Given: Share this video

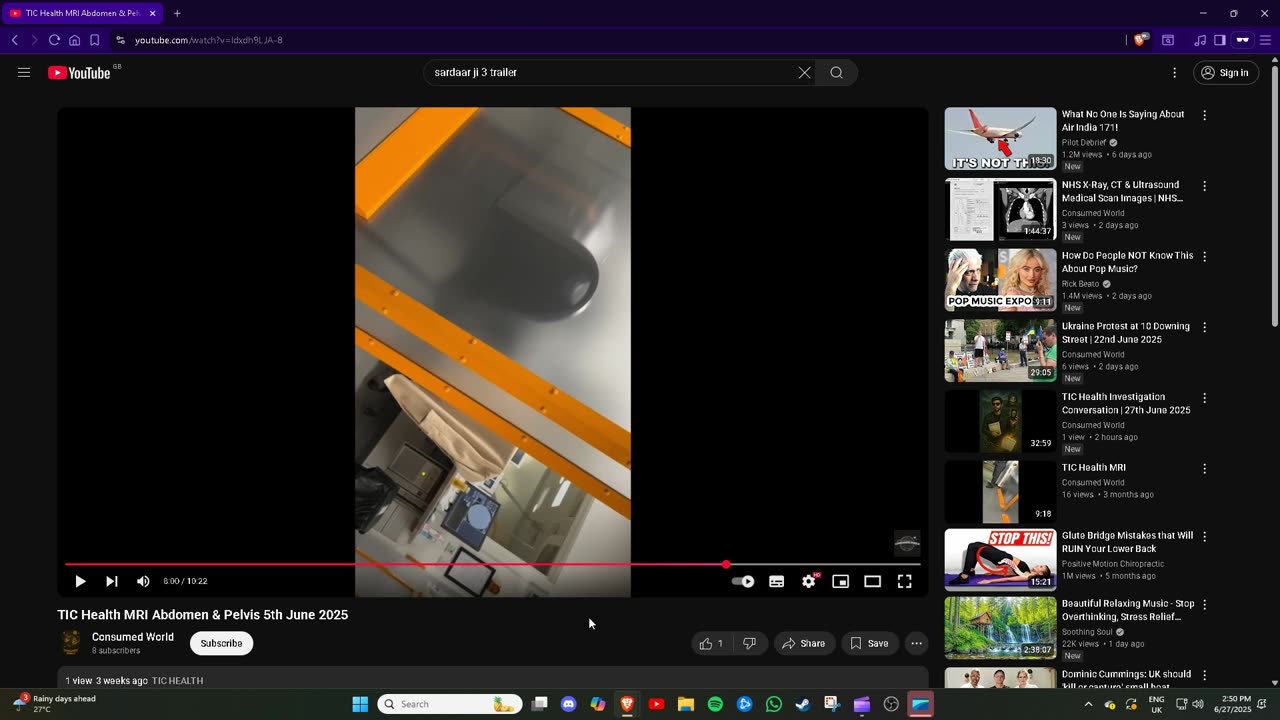Looking at the screenshot, I should pyautogui.click(x=804, y=643).
